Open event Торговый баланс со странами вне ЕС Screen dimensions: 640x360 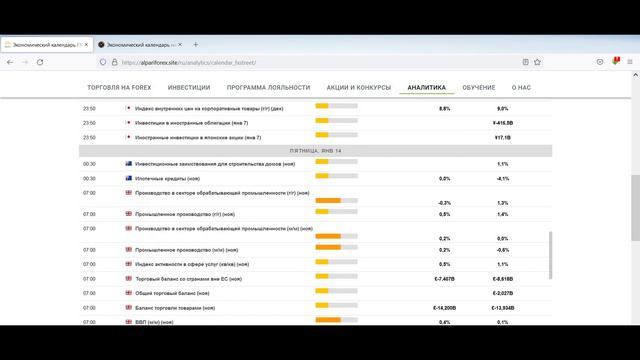(189, 279)
